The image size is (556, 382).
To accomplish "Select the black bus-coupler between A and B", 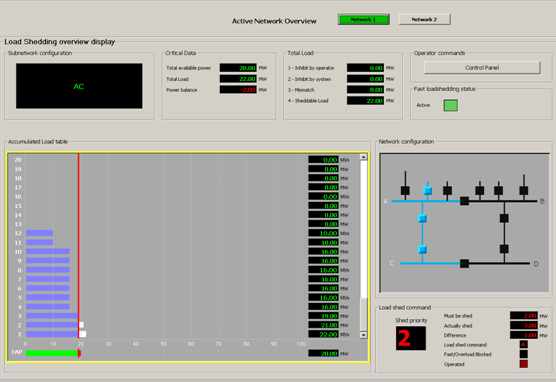I will [x=465, y=201].
